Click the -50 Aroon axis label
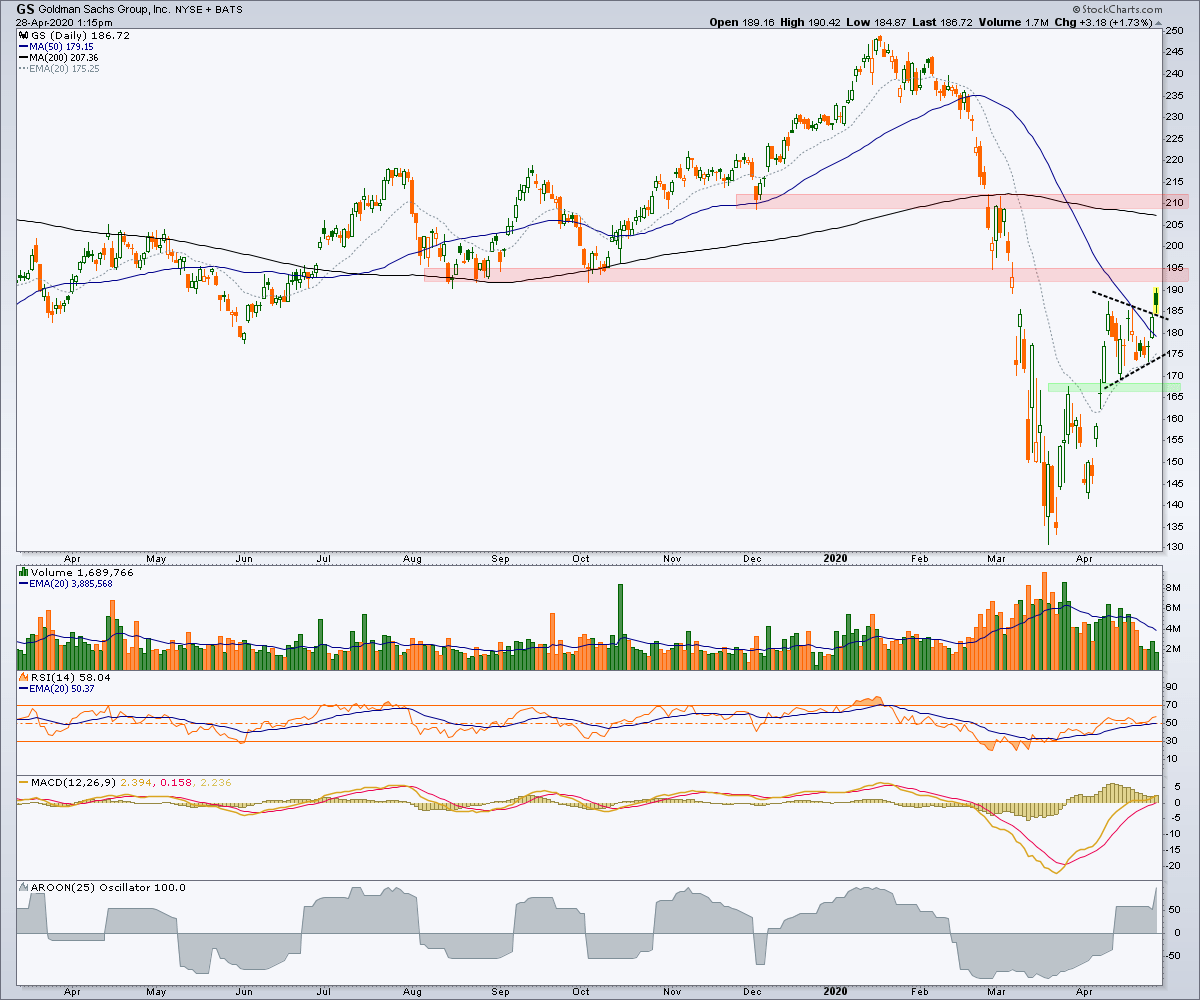 pos(1174,955)
